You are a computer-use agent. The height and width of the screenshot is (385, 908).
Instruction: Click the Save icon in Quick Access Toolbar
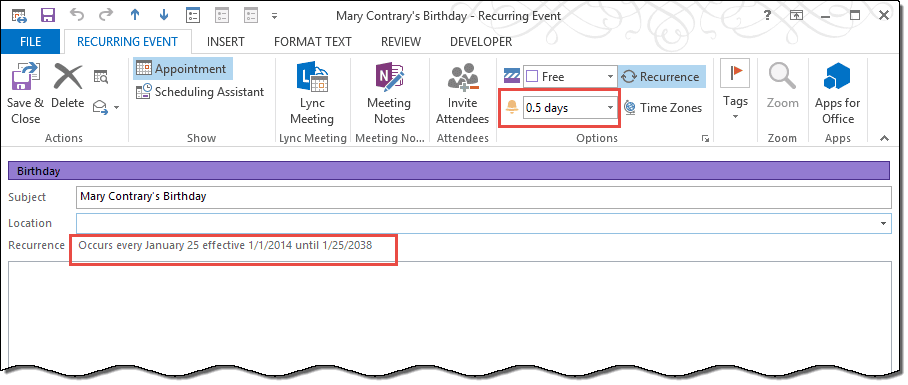click(47, 15)
